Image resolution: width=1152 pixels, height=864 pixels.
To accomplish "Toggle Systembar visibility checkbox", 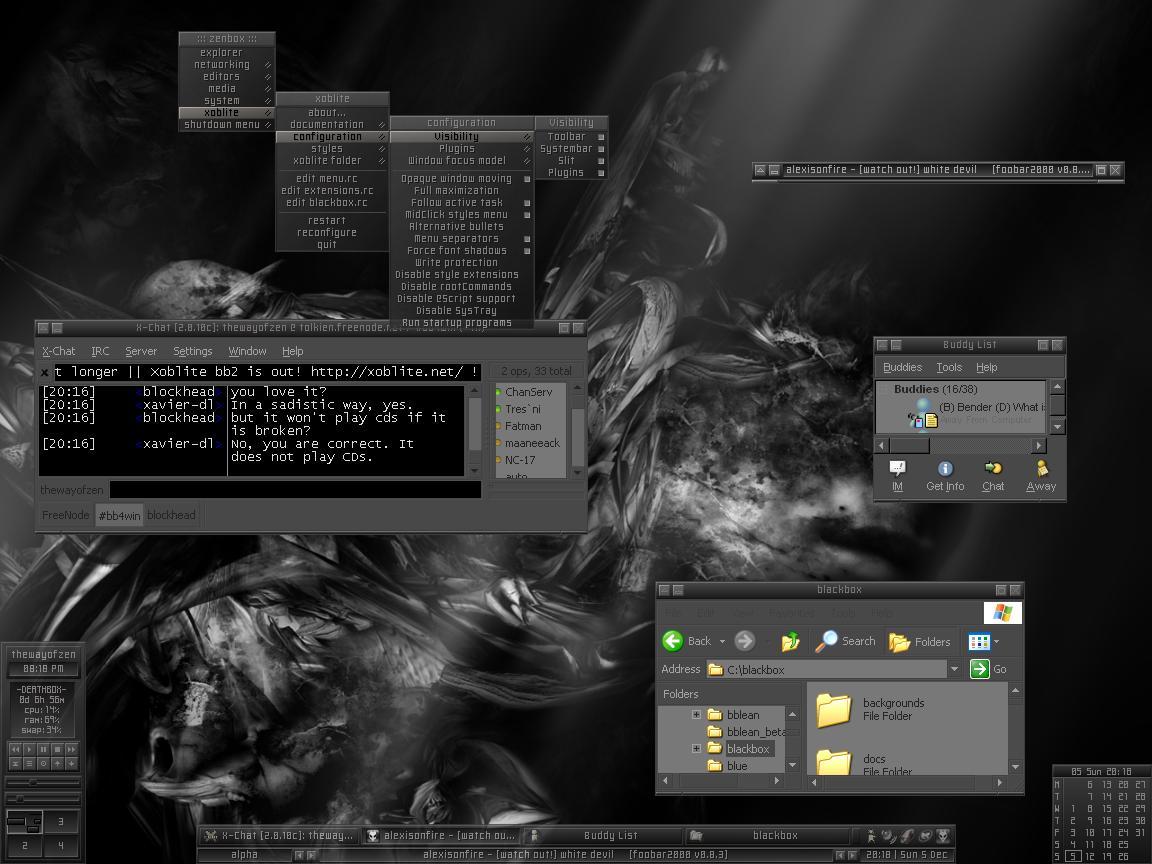I will 601,148.
